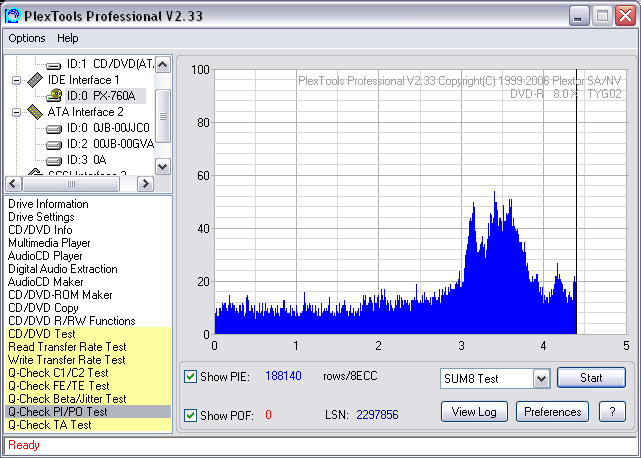
Task: Select ID:1 CD/DVD device
Action: (x=110, y=64)
